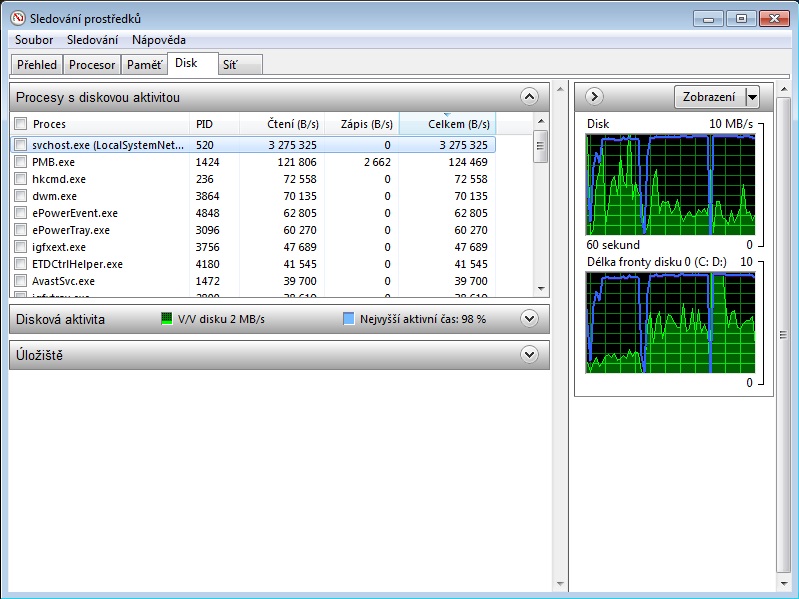Select the ePowerTray.exe process name

pos(71,230)
